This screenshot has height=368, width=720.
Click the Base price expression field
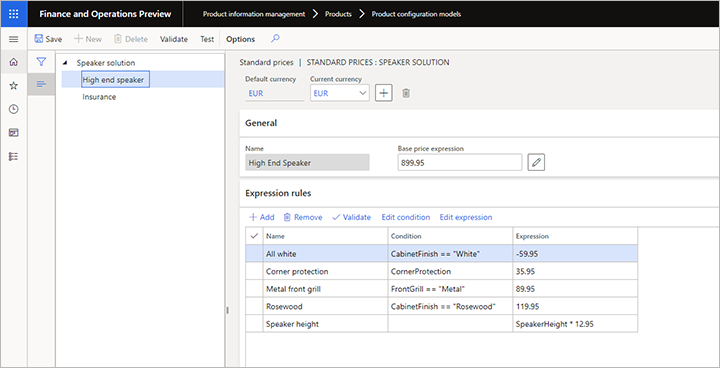tap(460, 163)
